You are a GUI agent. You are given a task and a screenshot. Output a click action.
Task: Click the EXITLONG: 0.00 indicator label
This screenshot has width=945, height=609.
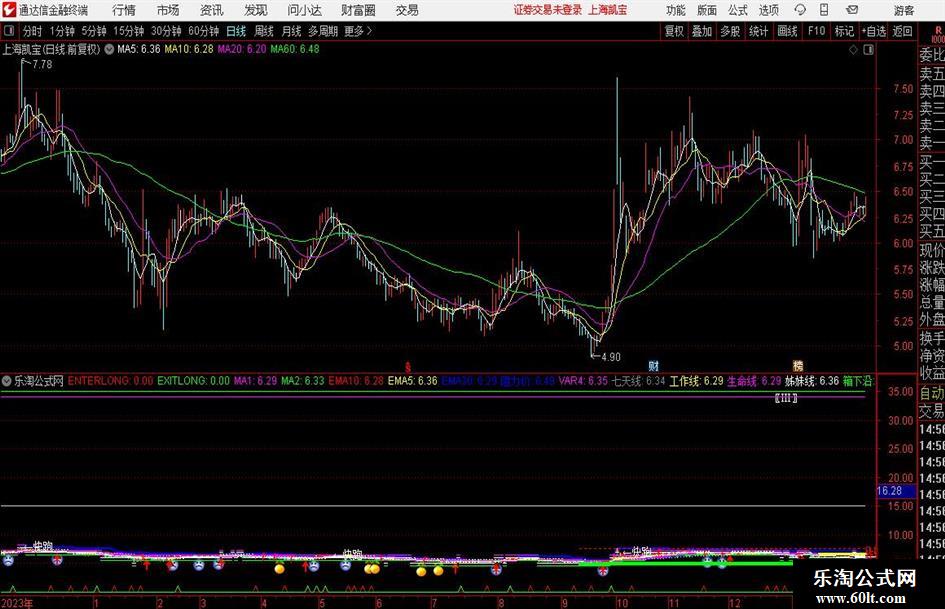click(x=193, y=381)
